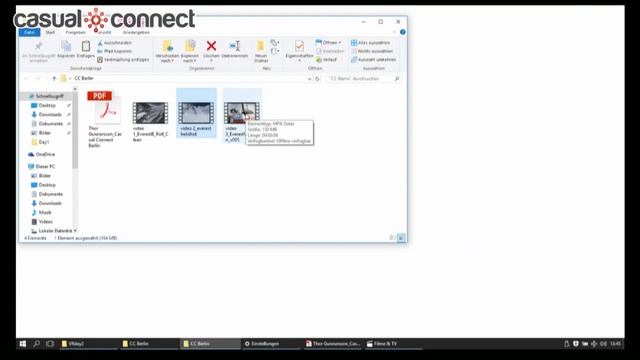The height and width of the screenshot is (360, 640).
Task: Open the Kopieren nach dropdown
Action: pos(190,51)
